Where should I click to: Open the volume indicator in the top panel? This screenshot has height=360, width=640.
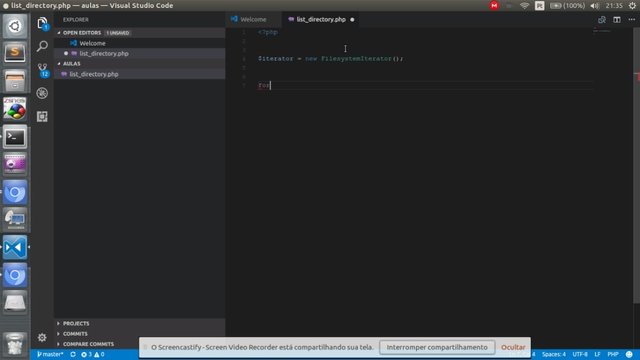595,6
